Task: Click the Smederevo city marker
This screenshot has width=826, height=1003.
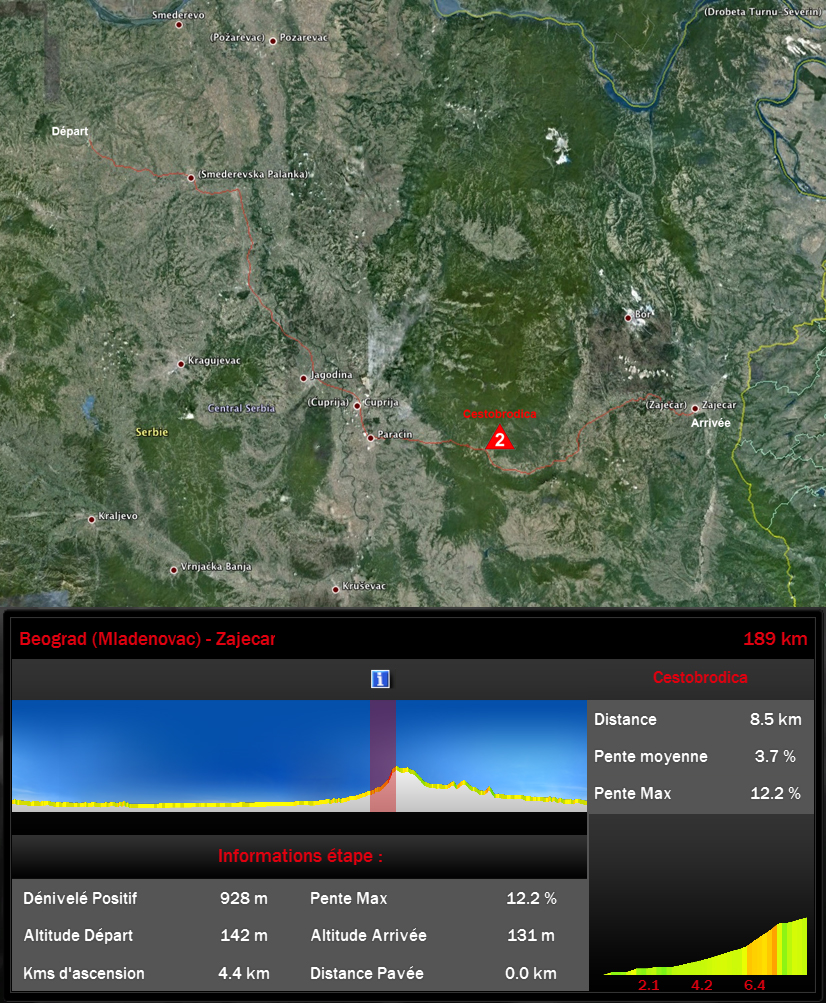Action: point(179,25)
